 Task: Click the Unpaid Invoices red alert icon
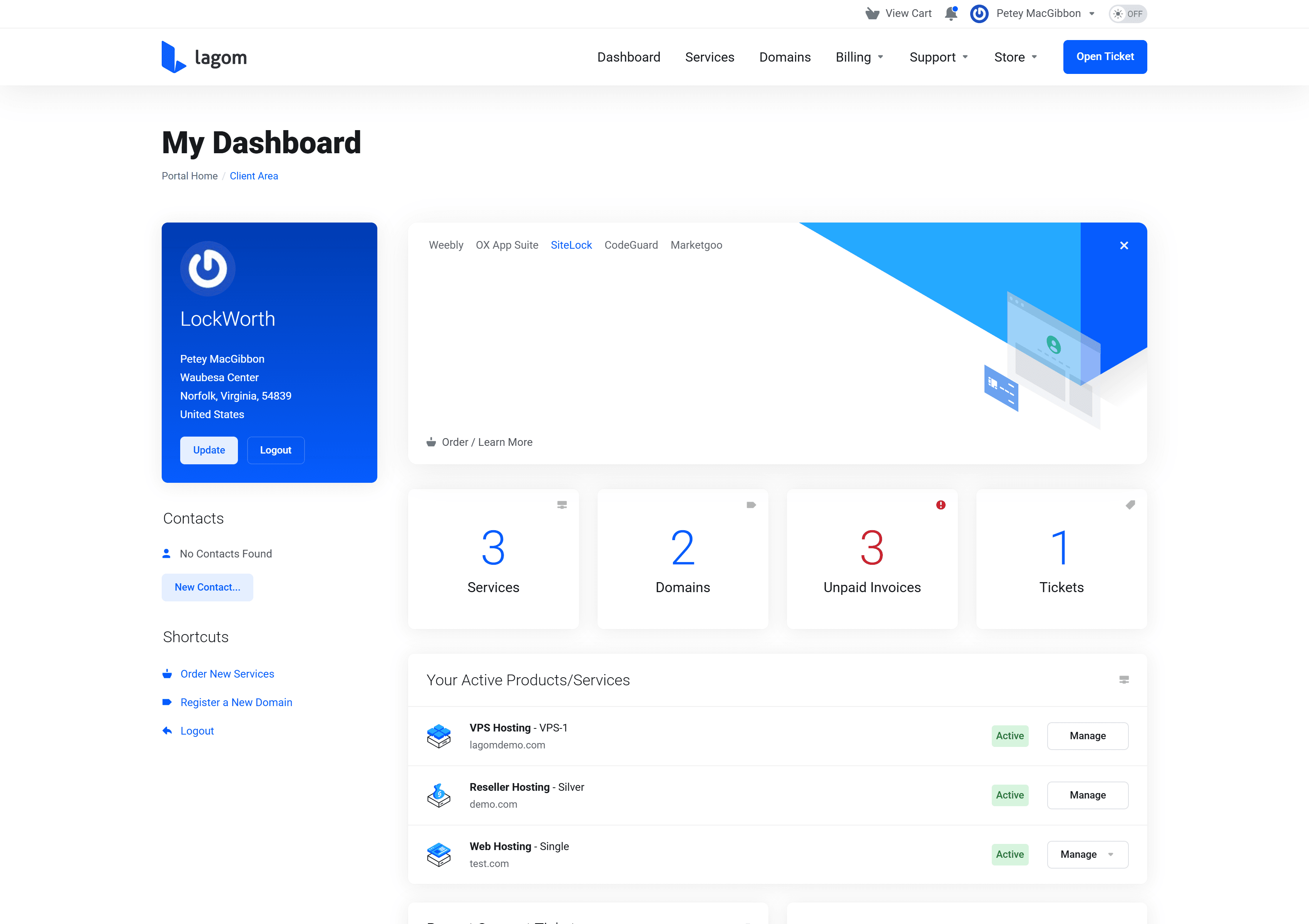click(941, 505)
